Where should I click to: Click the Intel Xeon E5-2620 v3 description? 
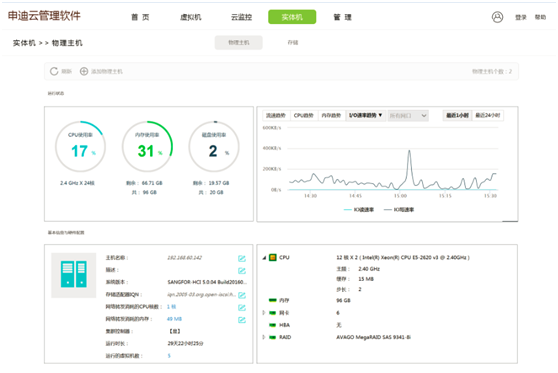point(403,257)
